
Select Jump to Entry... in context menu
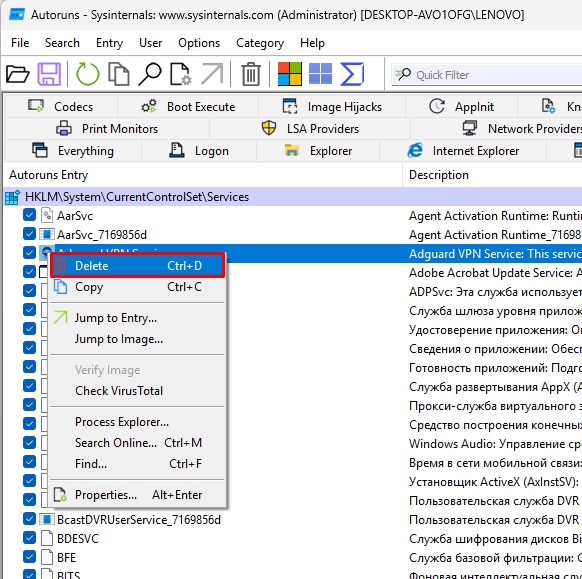[x=138, y=318]
